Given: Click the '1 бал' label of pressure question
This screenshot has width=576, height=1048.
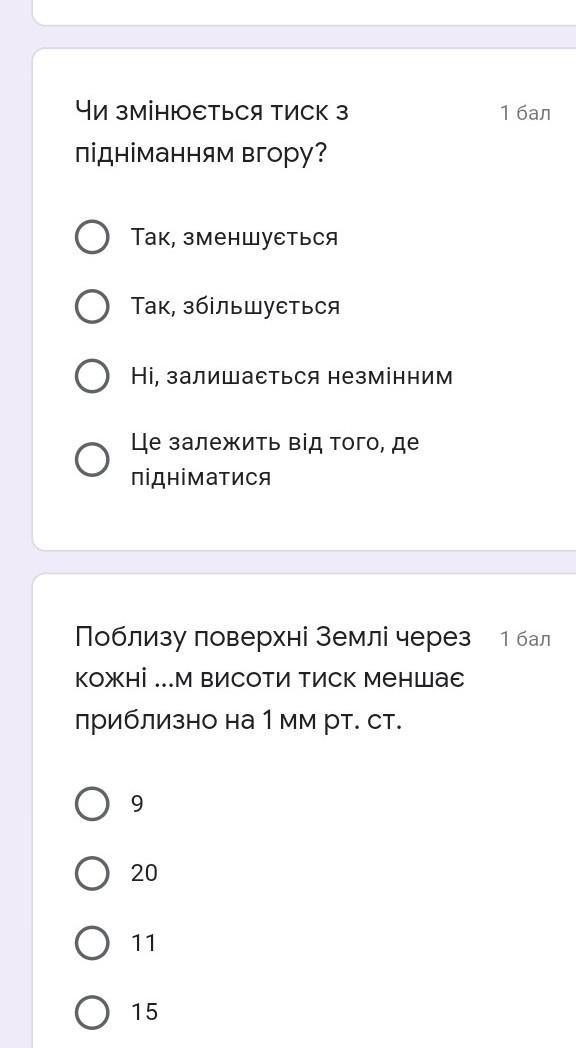Looking at the screenshot, I should pos(525,113).
